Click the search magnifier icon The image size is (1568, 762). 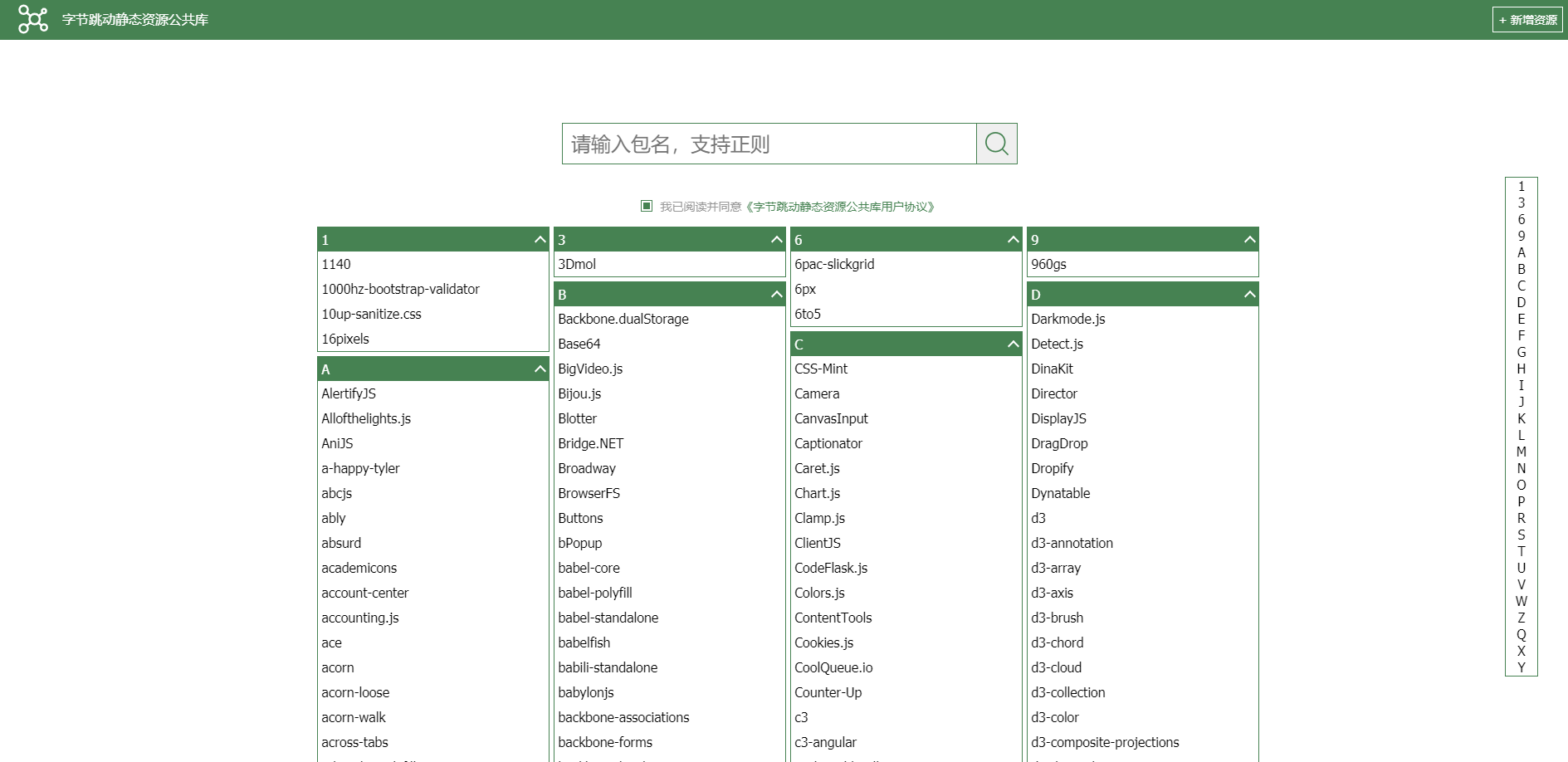click(997, 143)
